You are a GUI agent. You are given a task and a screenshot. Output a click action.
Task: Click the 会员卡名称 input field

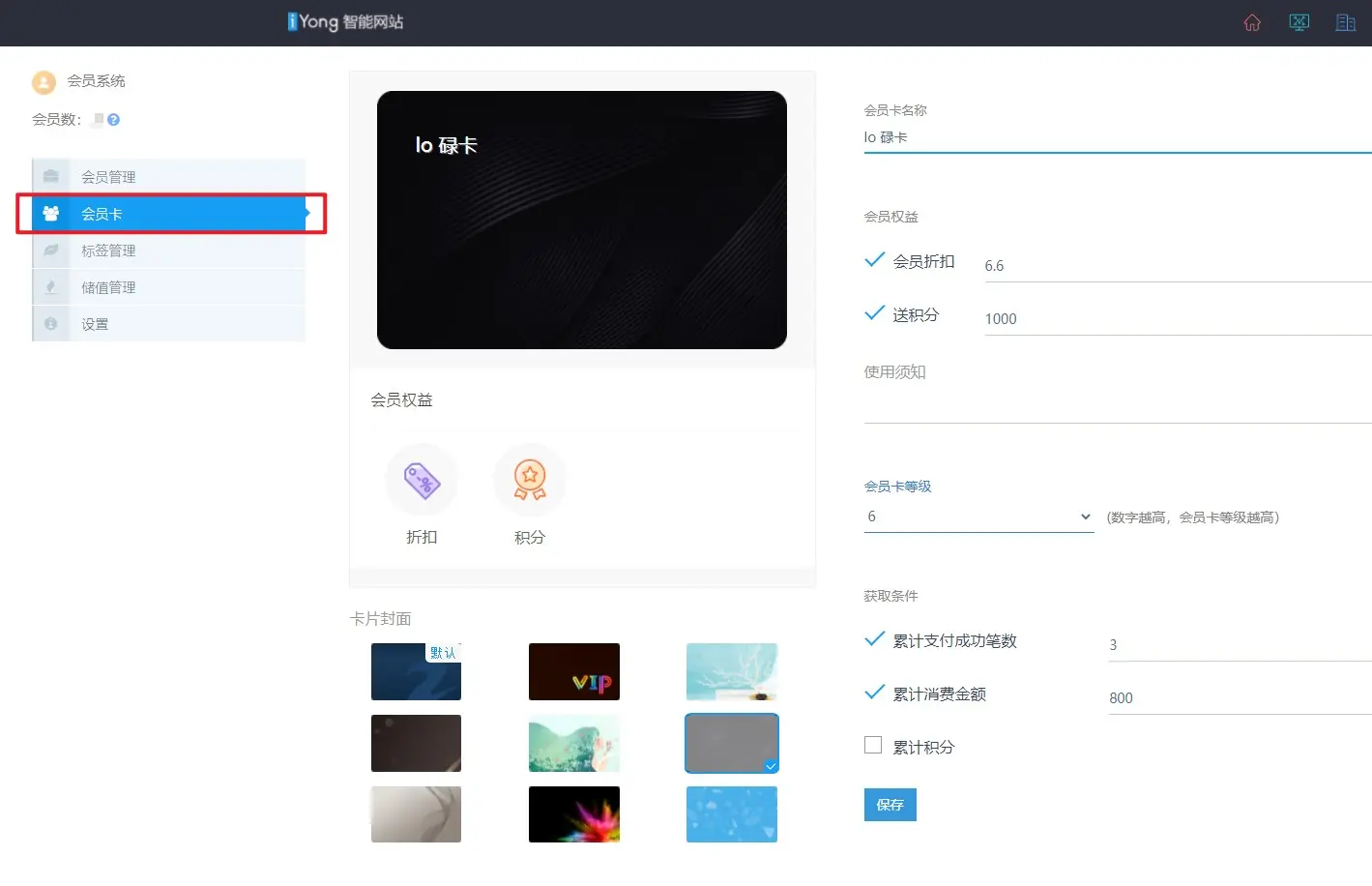1112,137
